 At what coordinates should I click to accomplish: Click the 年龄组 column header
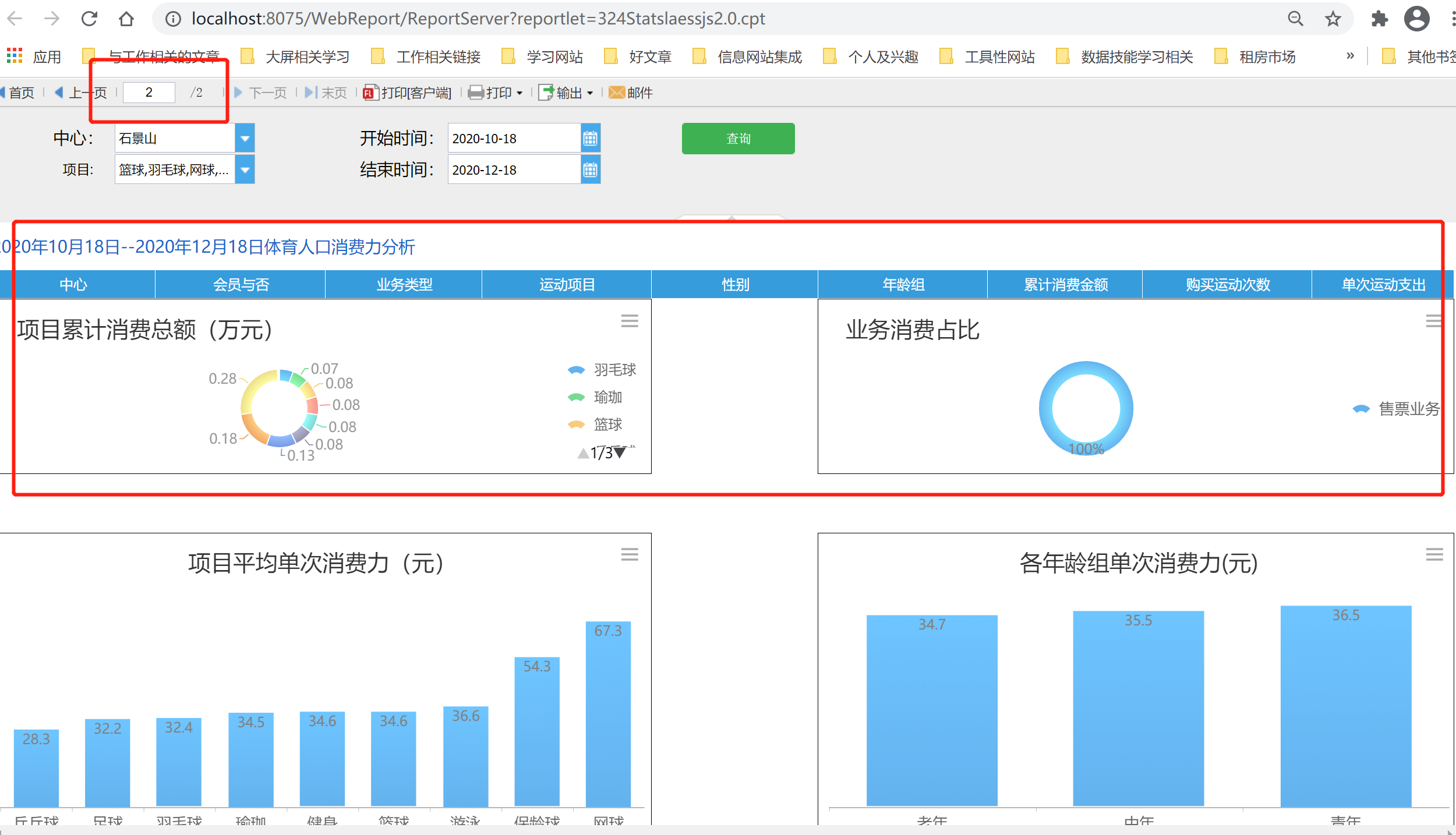(903, 285)
